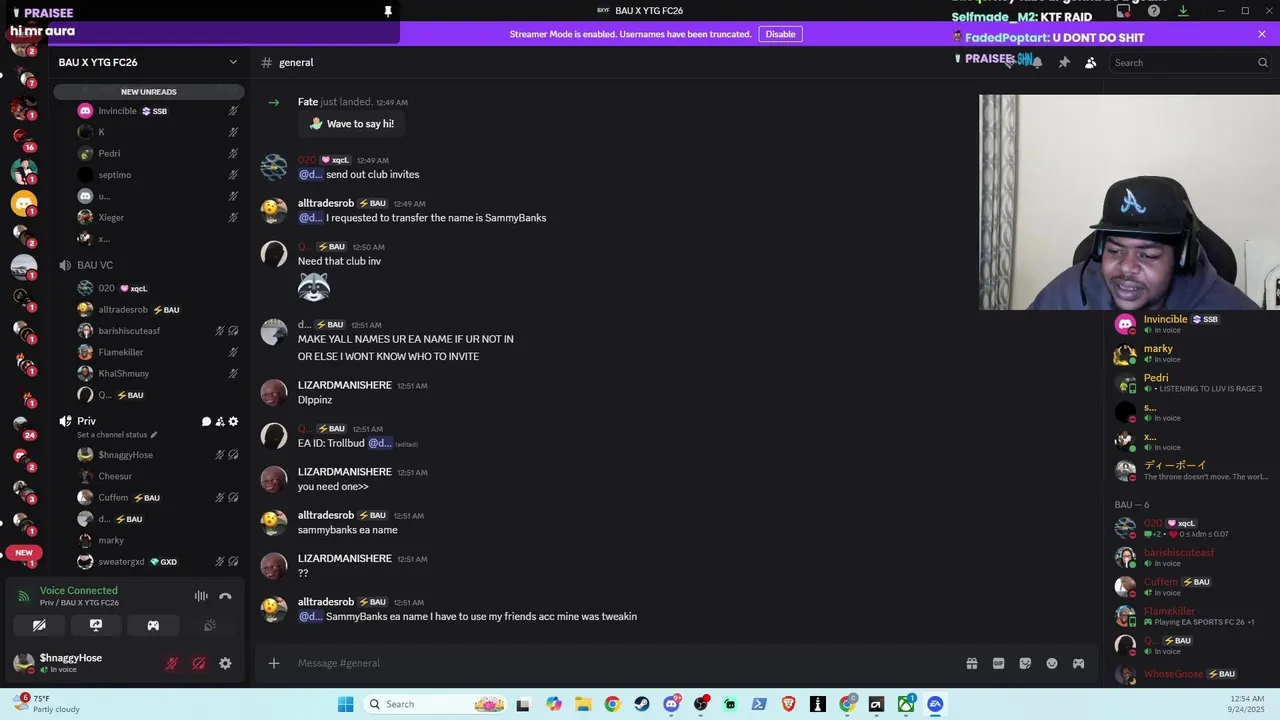
Task: Open Steam from the taskbar
Action: click(x=642, y=704)
